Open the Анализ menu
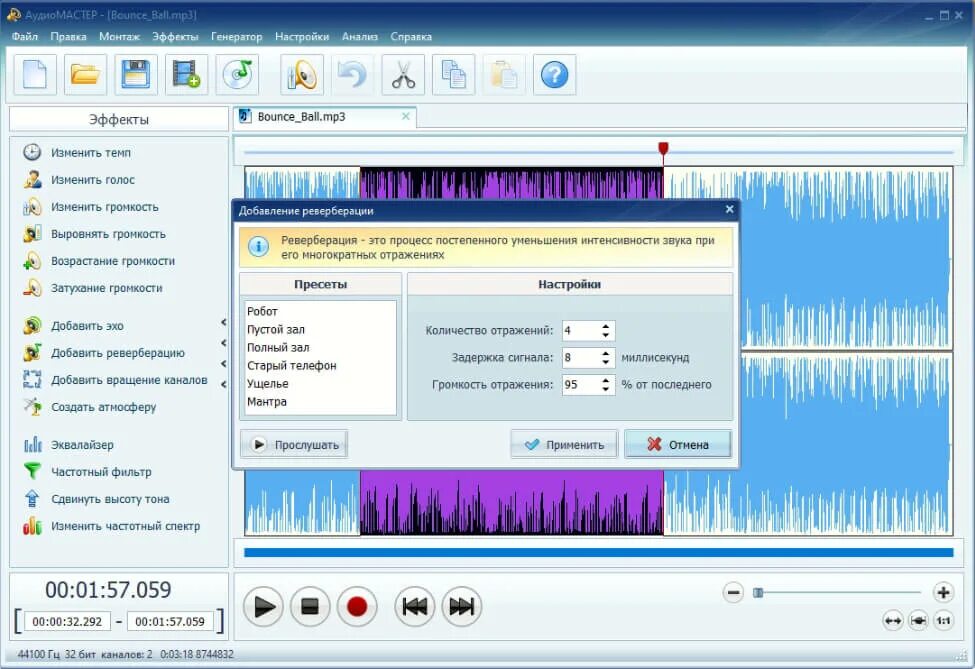The height and width of the screenshot is (669, 975). [360, 37]
